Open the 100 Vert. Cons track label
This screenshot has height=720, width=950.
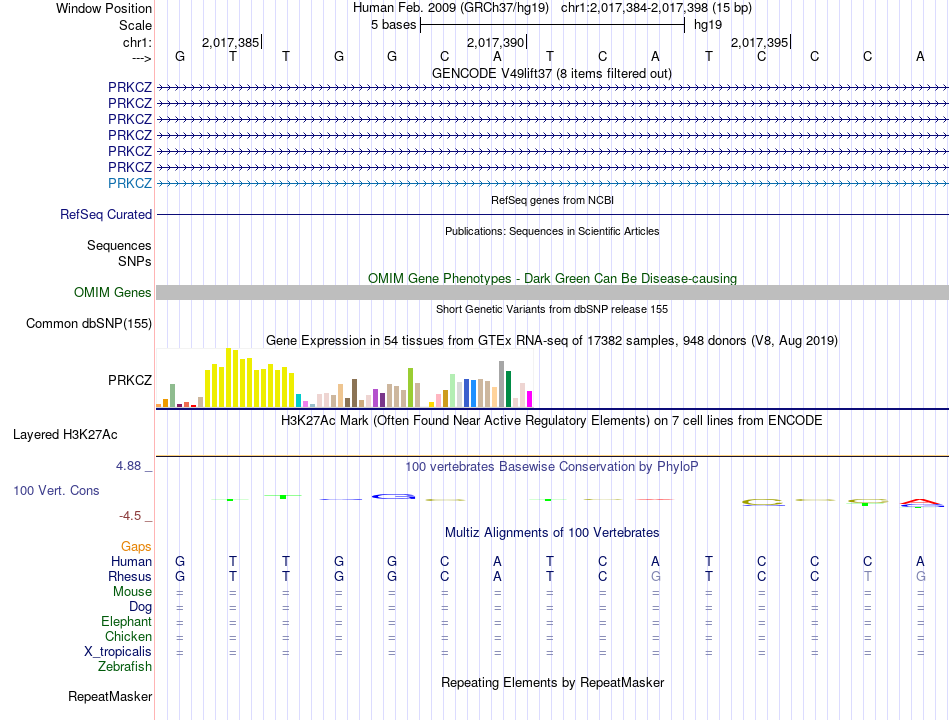(56, 490)
